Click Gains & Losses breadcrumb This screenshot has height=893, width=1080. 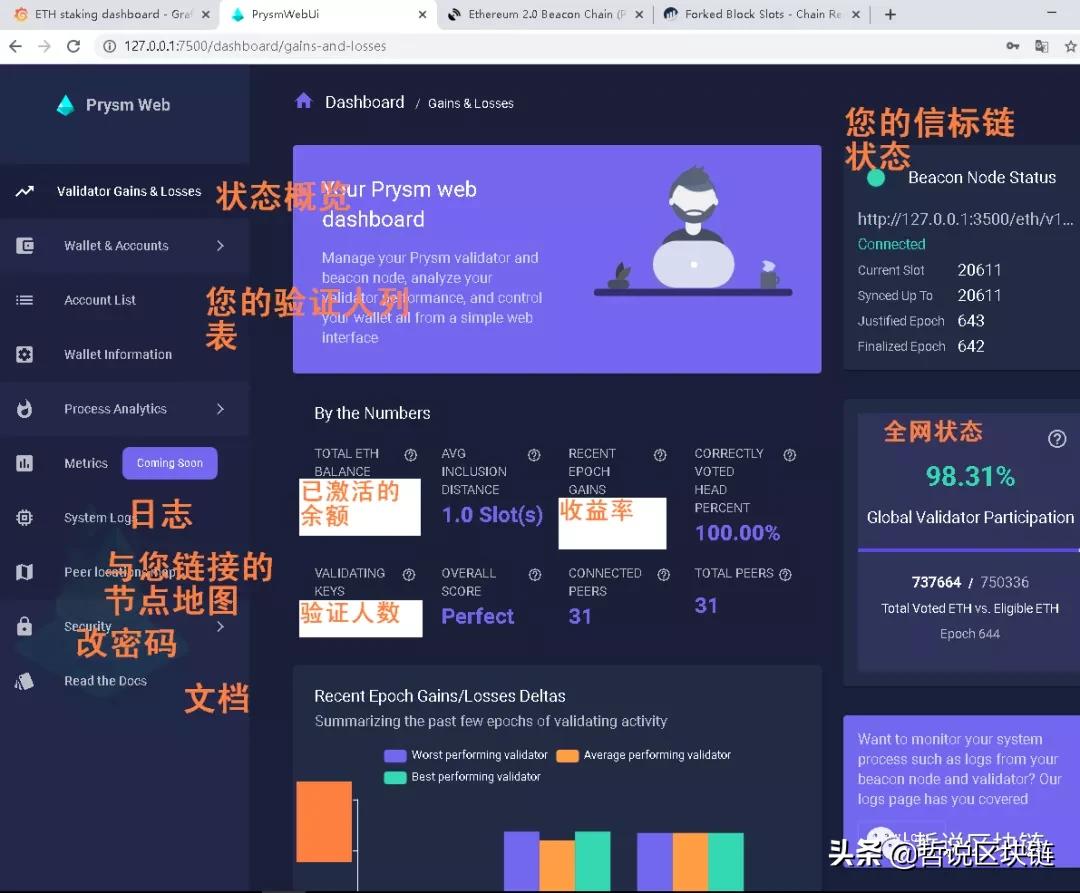click(470, 103)
